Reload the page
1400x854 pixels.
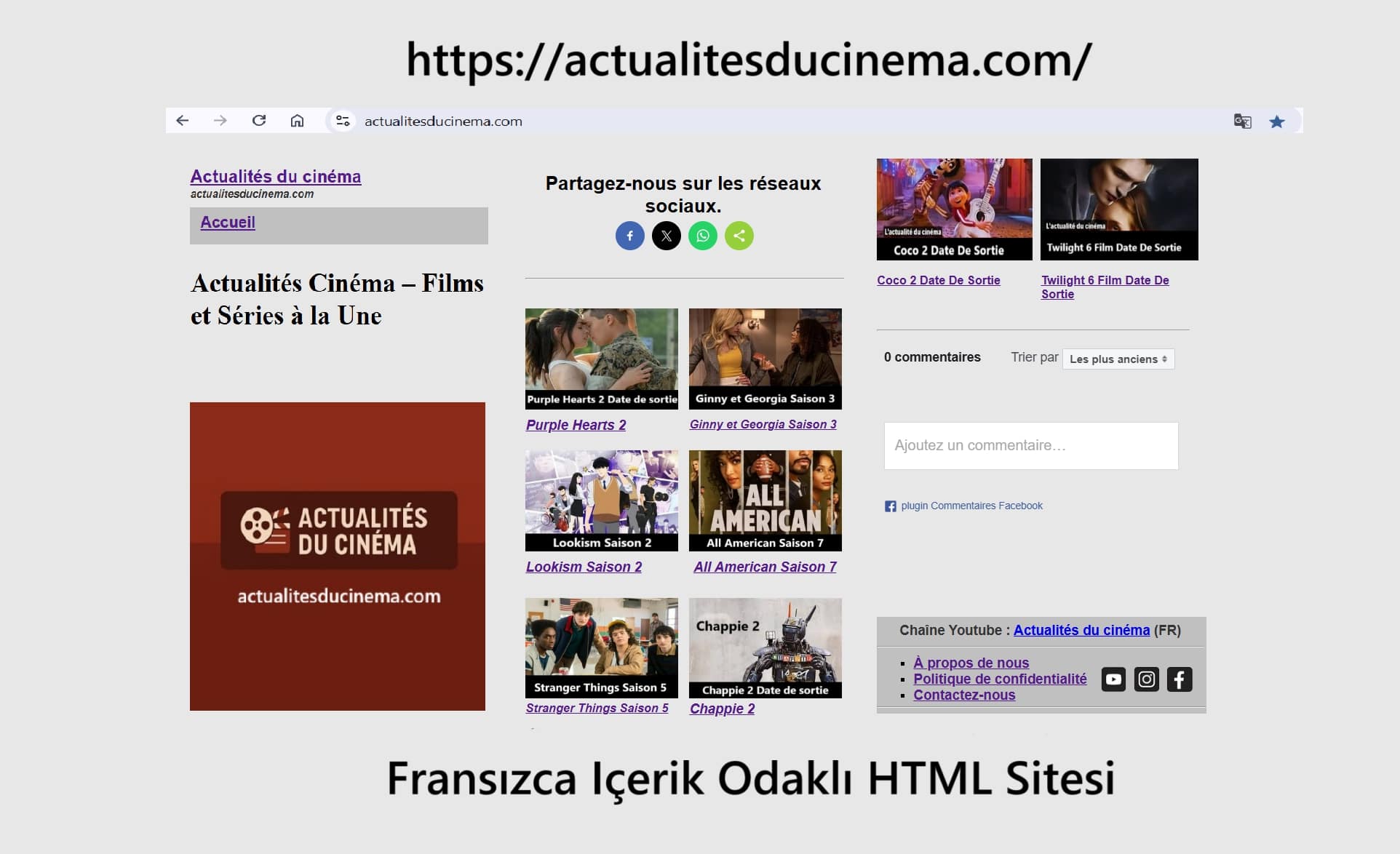tap(258, 121)
